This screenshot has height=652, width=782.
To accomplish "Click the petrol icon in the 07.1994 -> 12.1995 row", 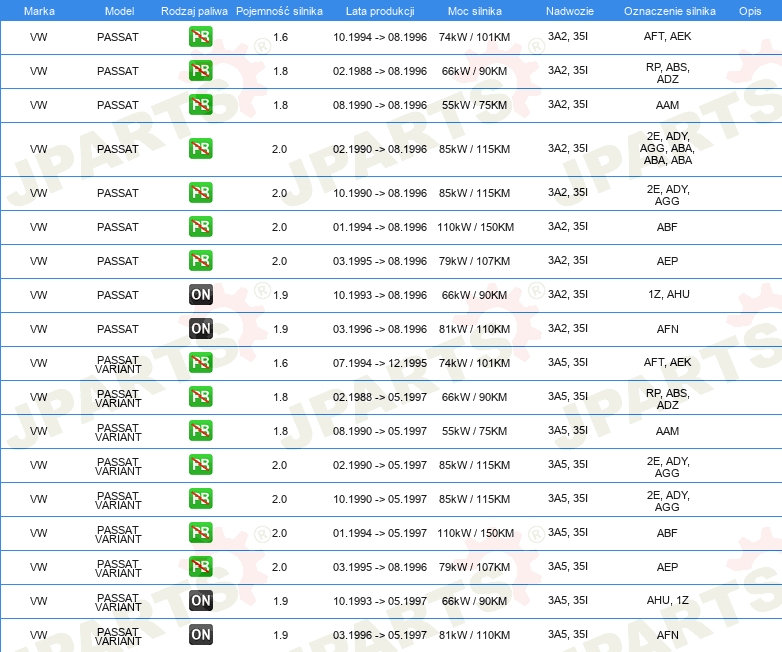I will [x=200, y=363].
